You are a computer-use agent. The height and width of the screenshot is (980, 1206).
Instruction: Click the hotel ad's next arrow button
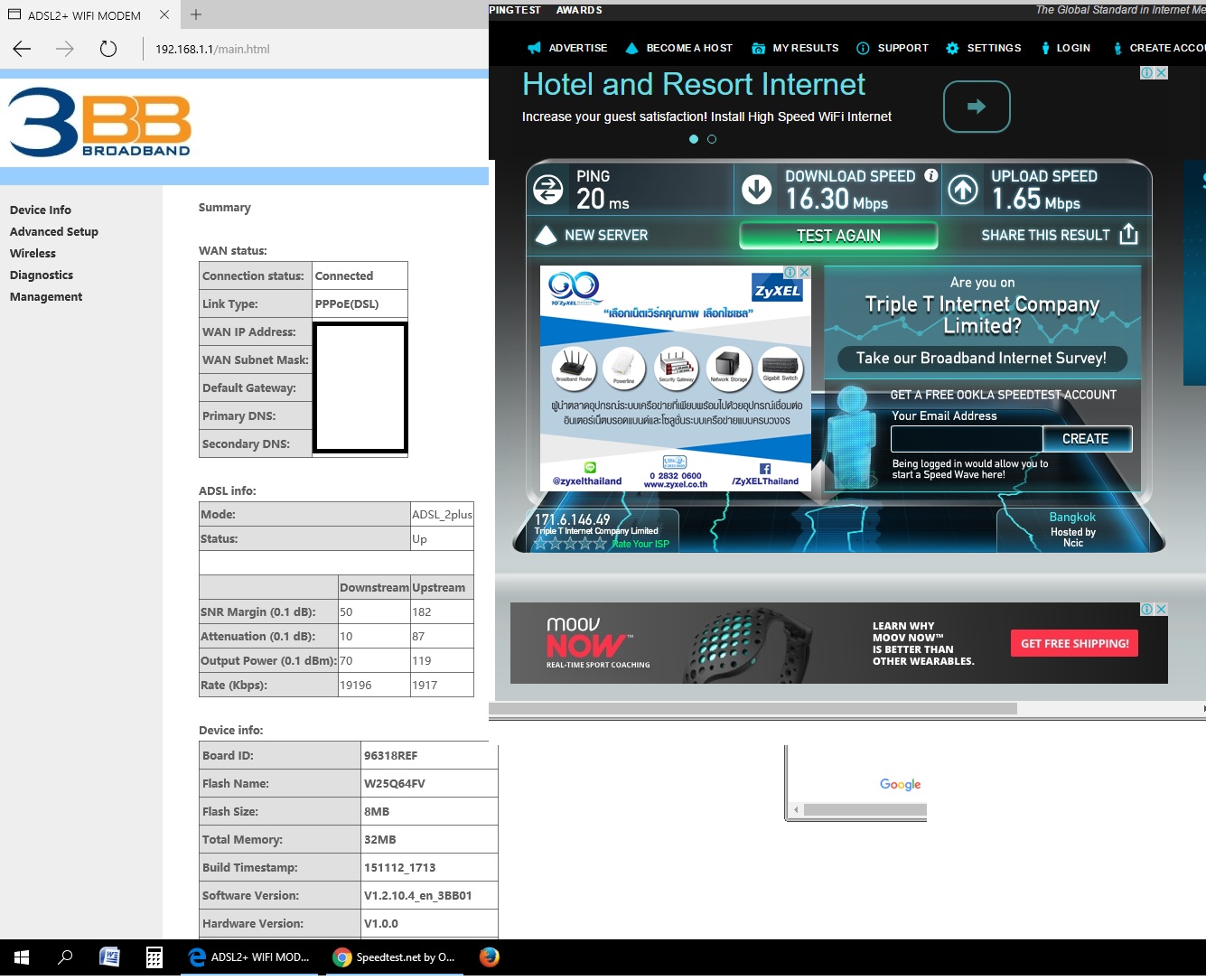[x=977, y=107]
